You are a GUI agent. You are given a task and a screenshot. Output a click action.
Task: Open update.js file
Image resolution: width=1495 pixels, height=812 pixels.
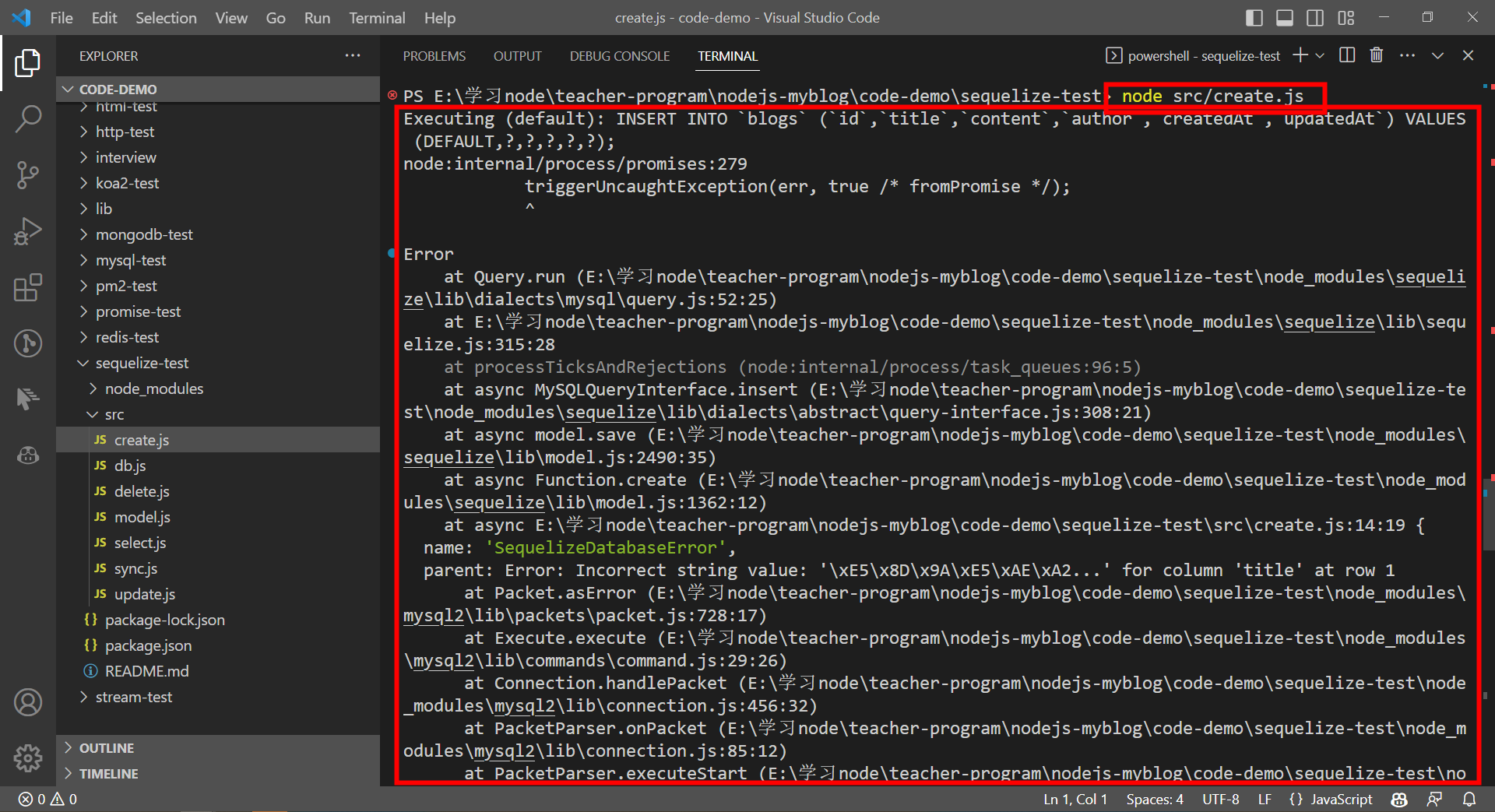tap(218, 594)
